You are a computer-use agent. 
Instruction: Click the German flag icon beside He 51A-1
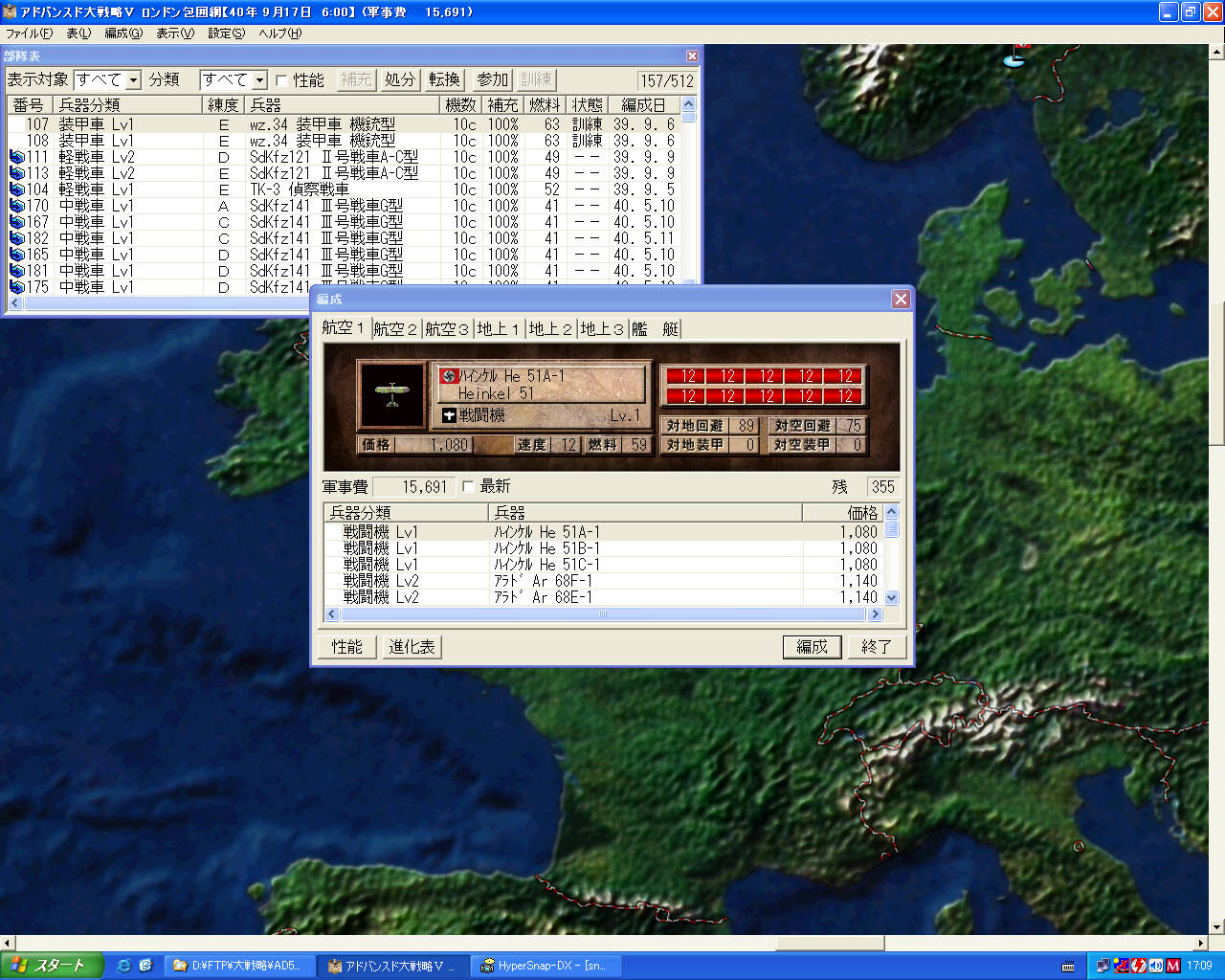[x=447, y=376]
